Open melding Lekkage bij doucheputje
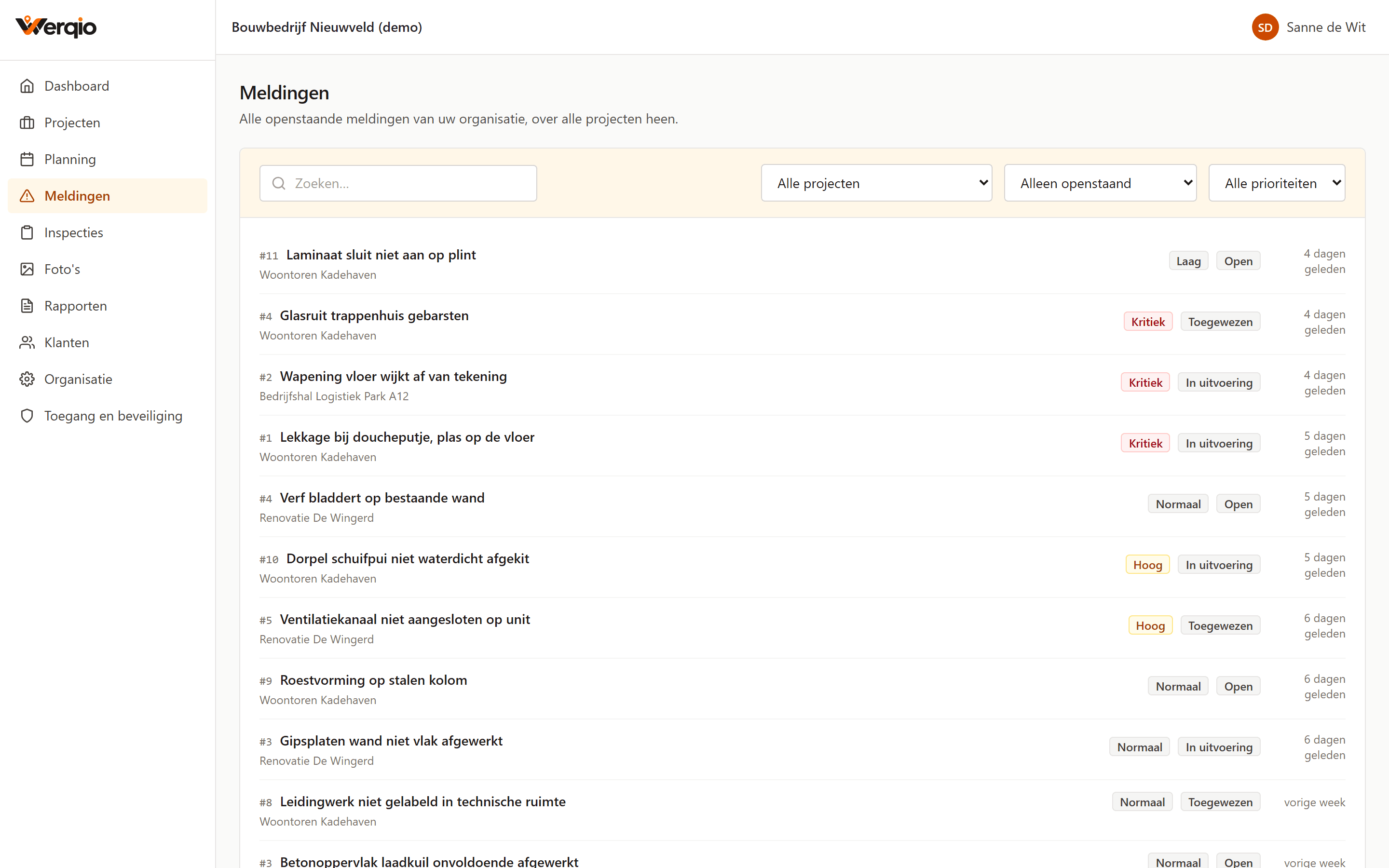 point(407,437)
